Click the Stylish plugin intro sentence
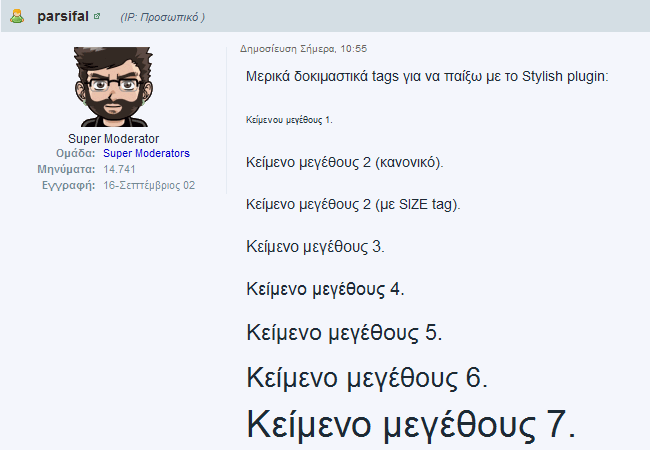650x450 pixels. tap(427, 77)
